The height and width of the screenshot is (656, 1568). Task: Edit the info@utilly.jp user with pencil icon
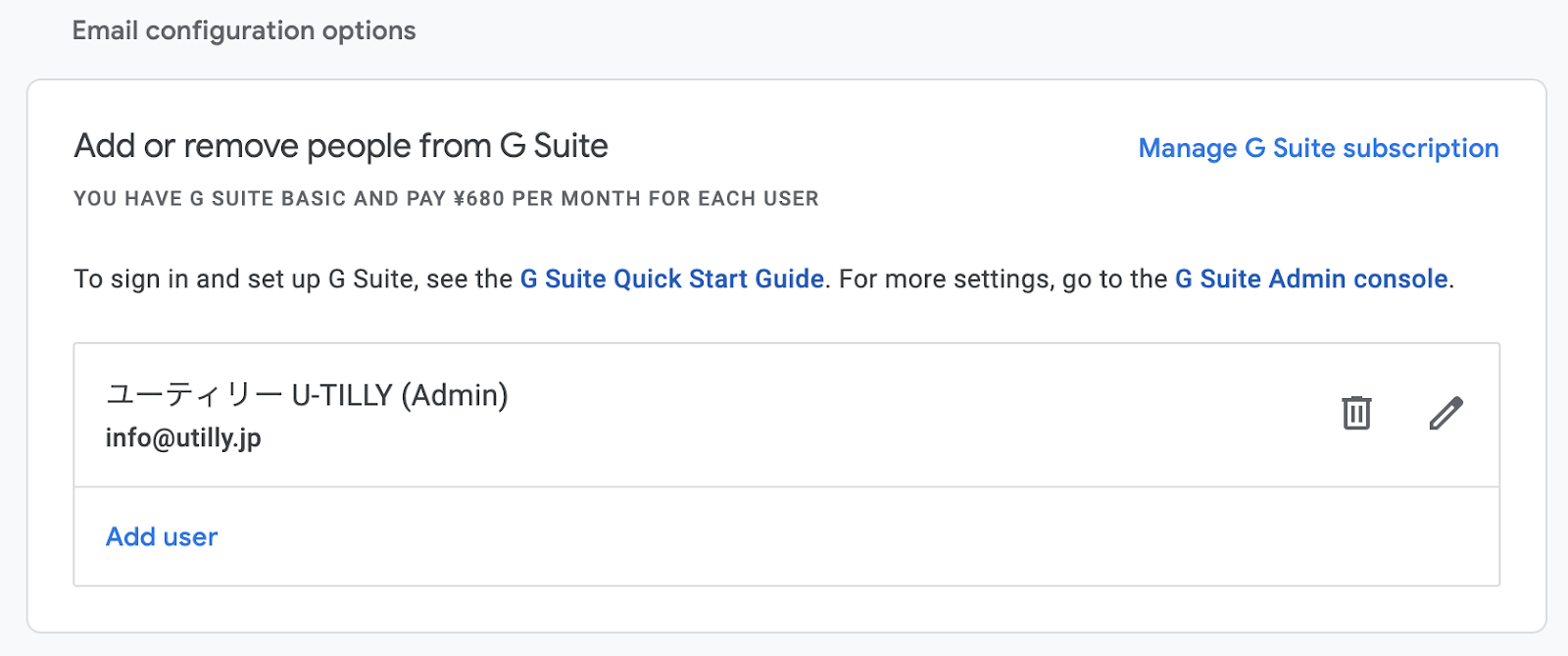click(x=1445, y=413)
